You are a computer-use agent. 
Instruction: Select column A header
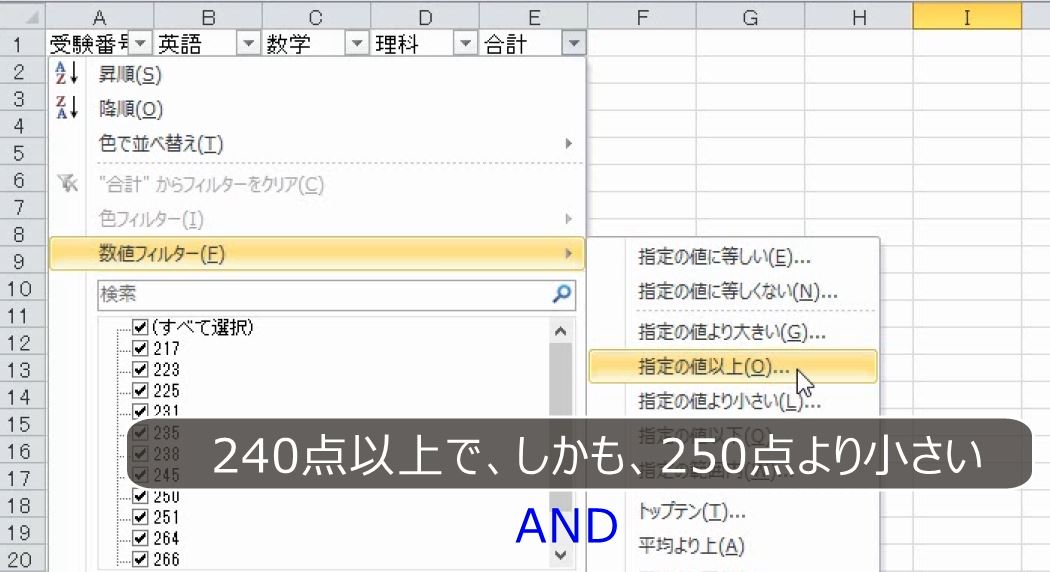pyautogui.click(x=100, y=17)
